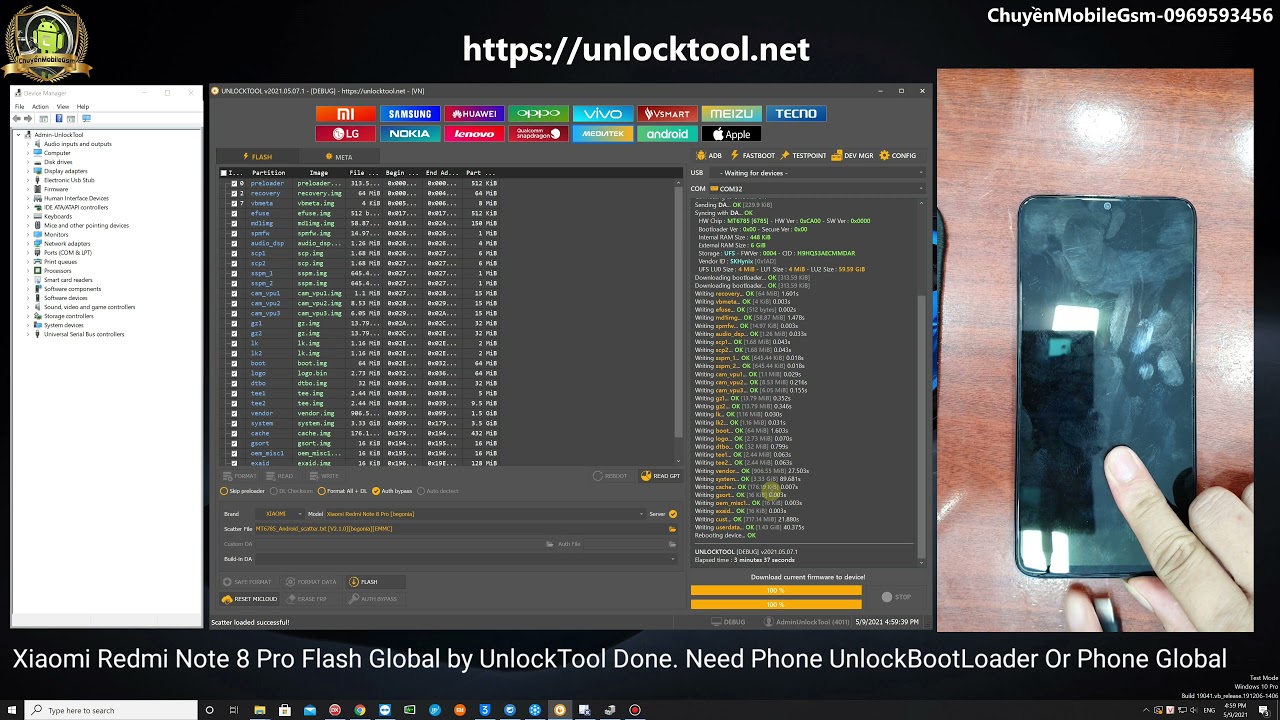Click the Scan for hardware changes icon in Device Manager
This screenshot has height=720, width=1280.
tap(87, 118)
